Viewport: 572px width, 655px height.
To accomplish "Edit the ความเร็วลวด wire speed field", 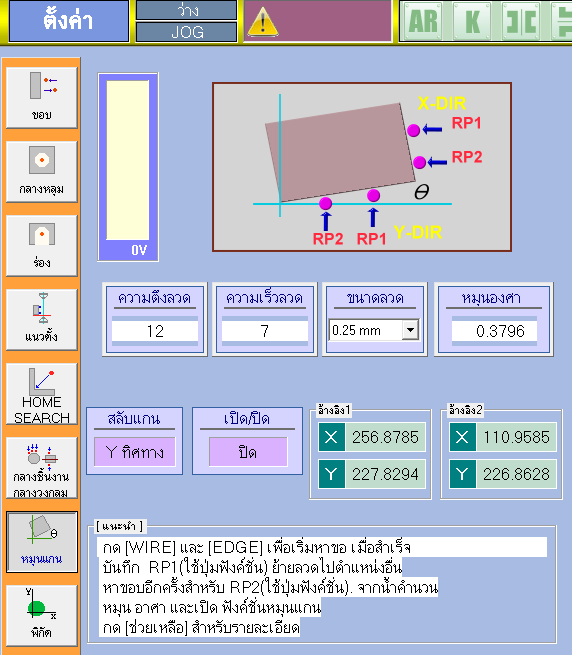I will point(265,331).
